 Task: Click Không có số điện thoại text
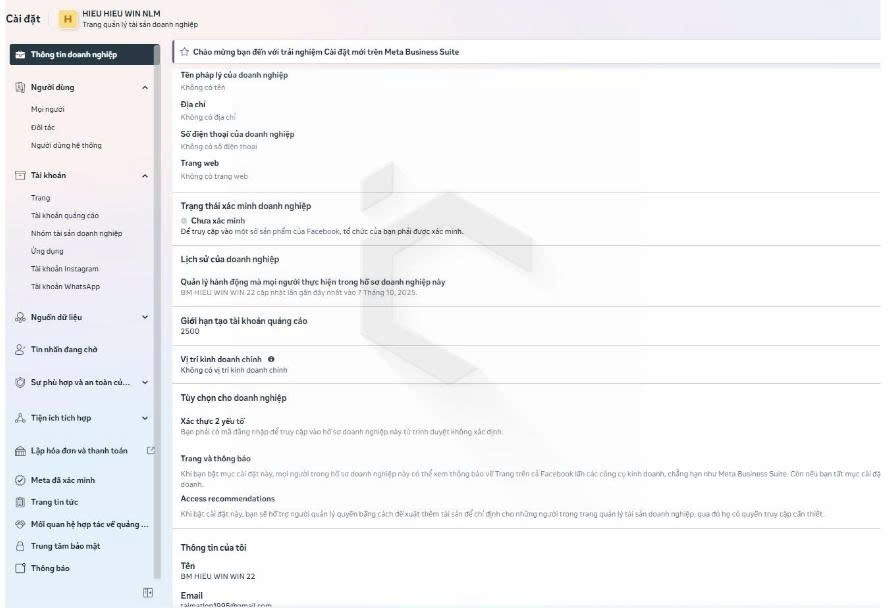219,146
